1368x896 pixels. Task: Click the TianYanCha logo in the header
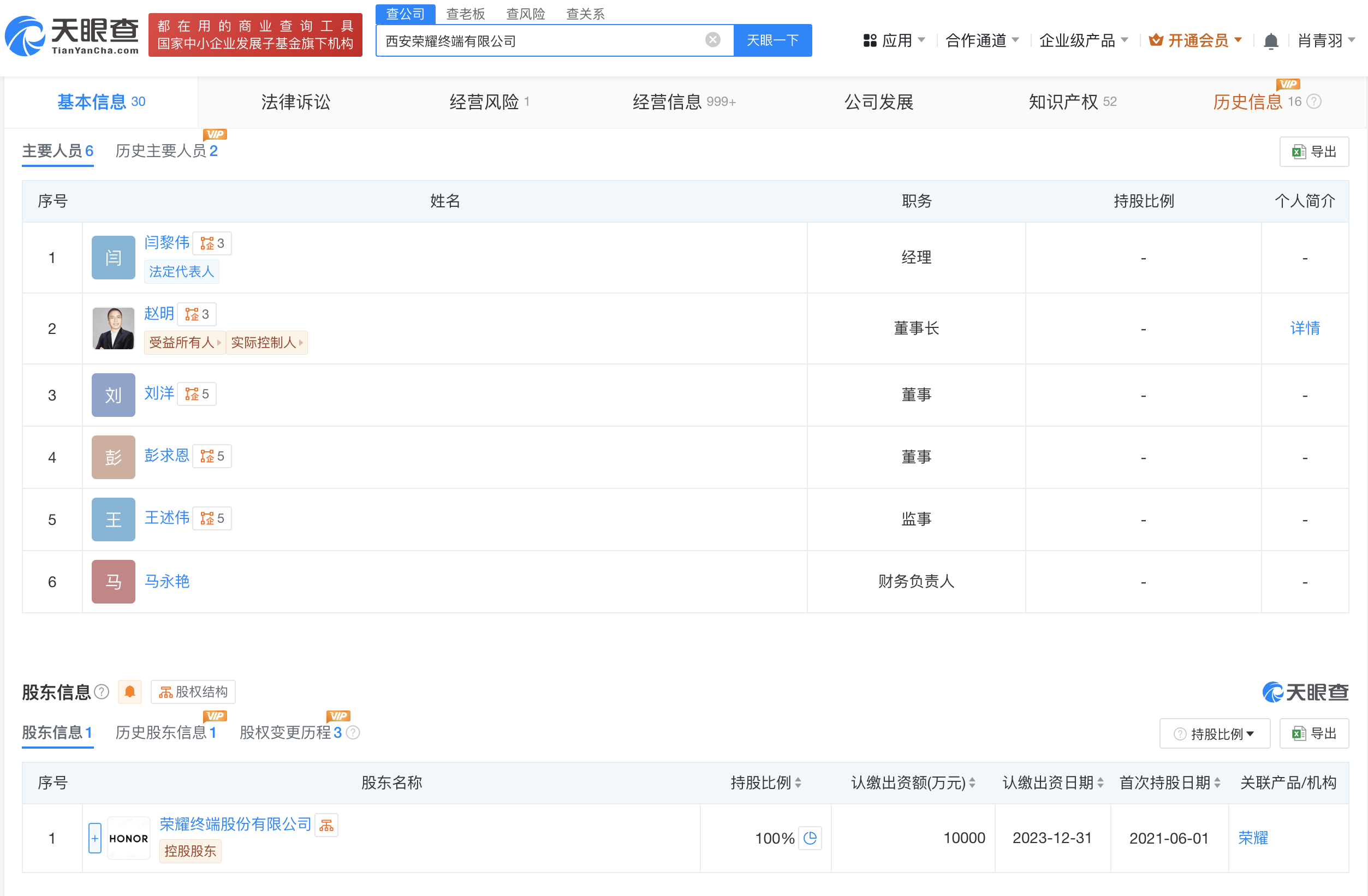(72, 35)
